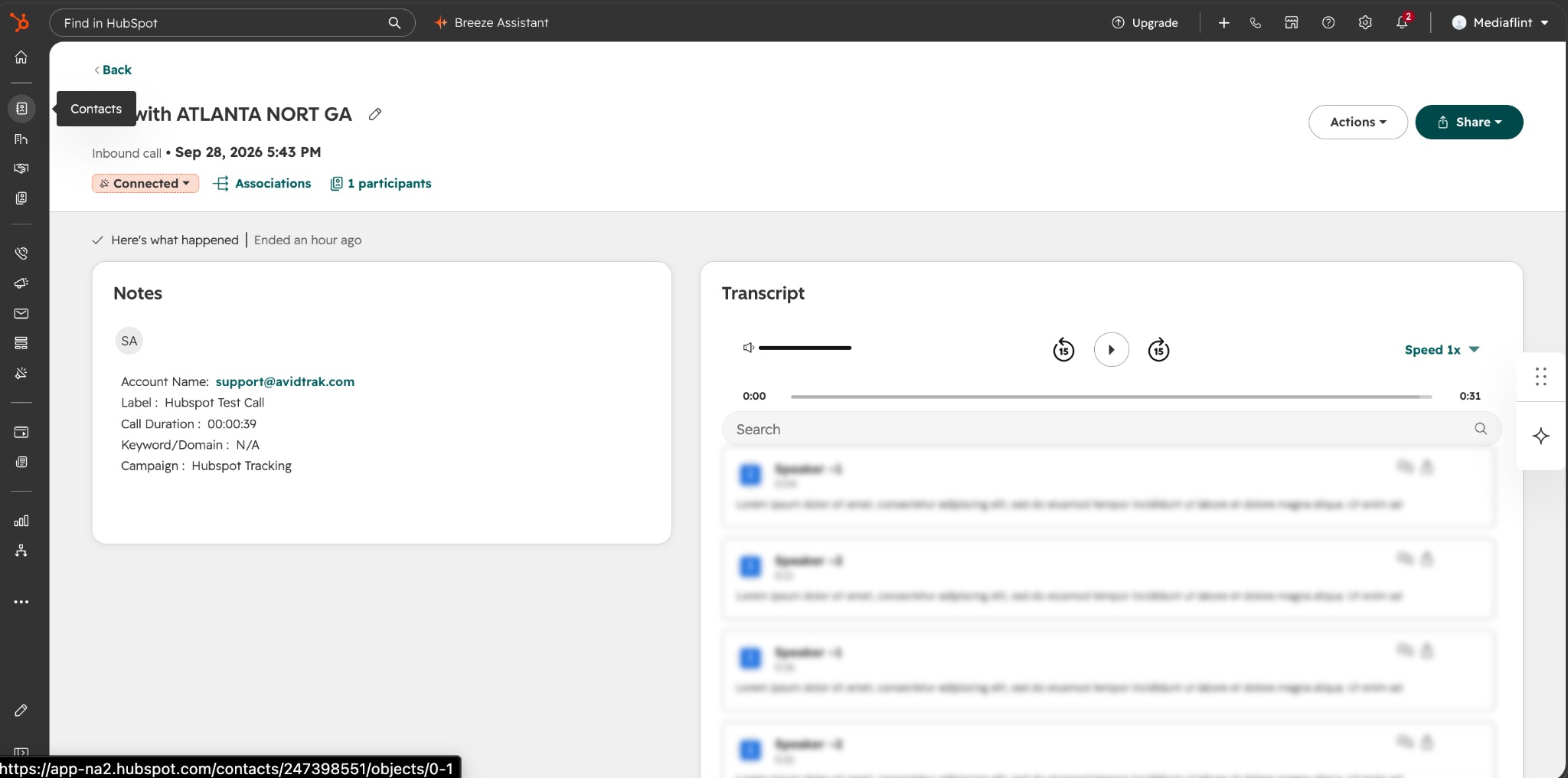Mute the call recording volume icon
The image size is (1568, 778).
[749, 348]
